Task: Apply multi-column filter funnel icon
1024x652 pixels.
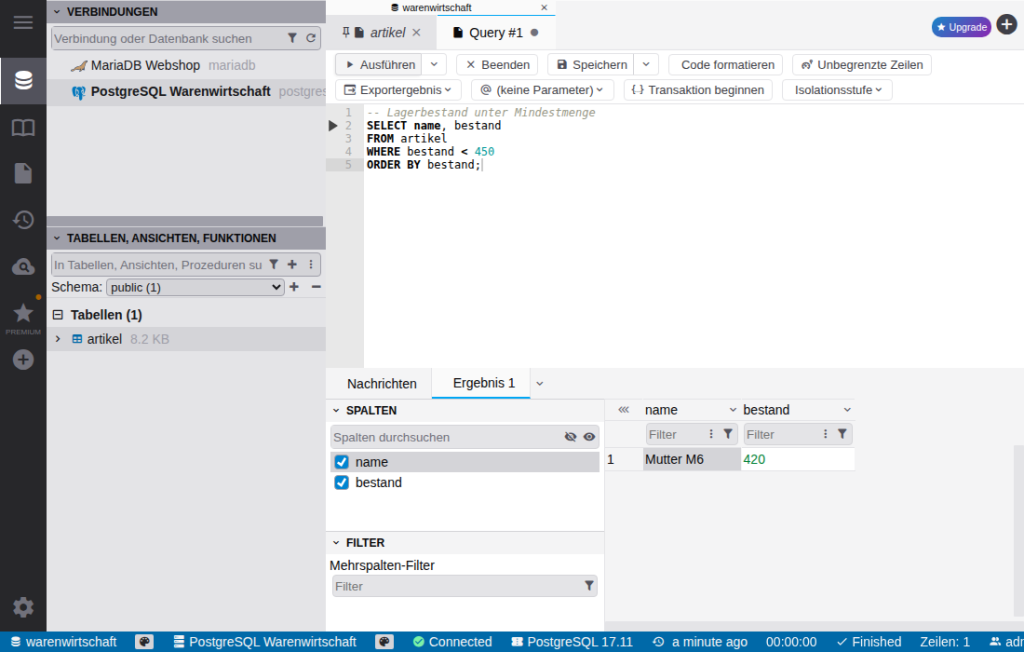Action: (x=589, y=585)
